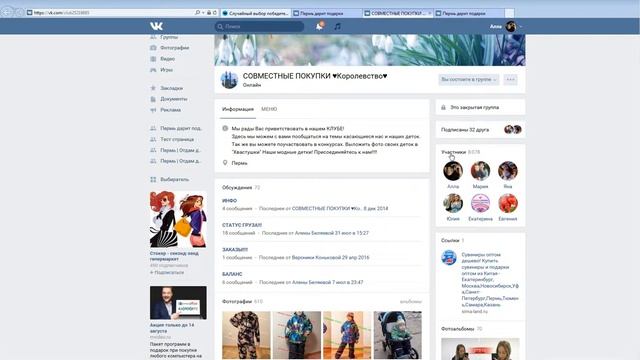Viewport: 640px width, 360px height.
Task: Open member Юлия's avatar
Action: [453, 203]
